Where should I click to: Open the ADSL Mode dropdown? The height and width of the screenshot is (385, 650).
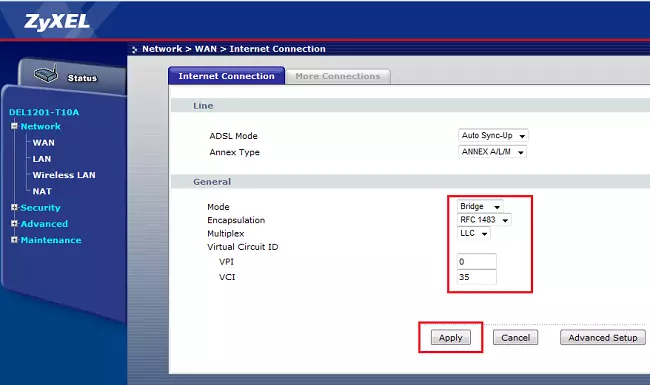pos(493,136)
